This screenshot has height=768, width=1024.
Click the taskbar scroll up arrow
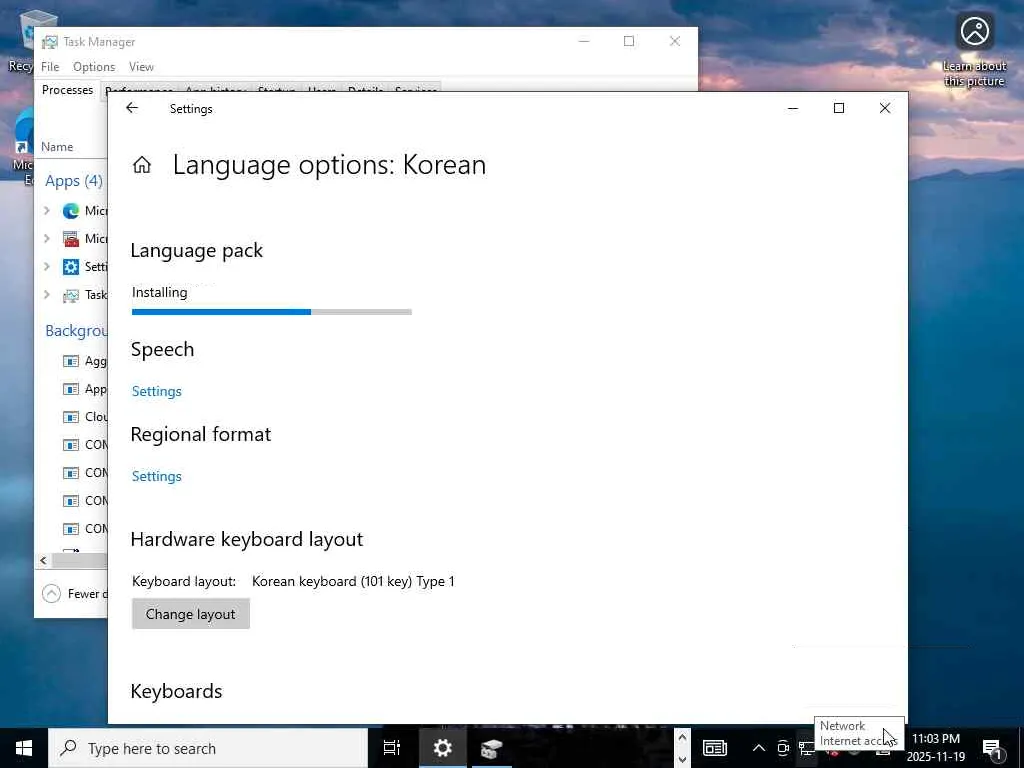point(682,737)
